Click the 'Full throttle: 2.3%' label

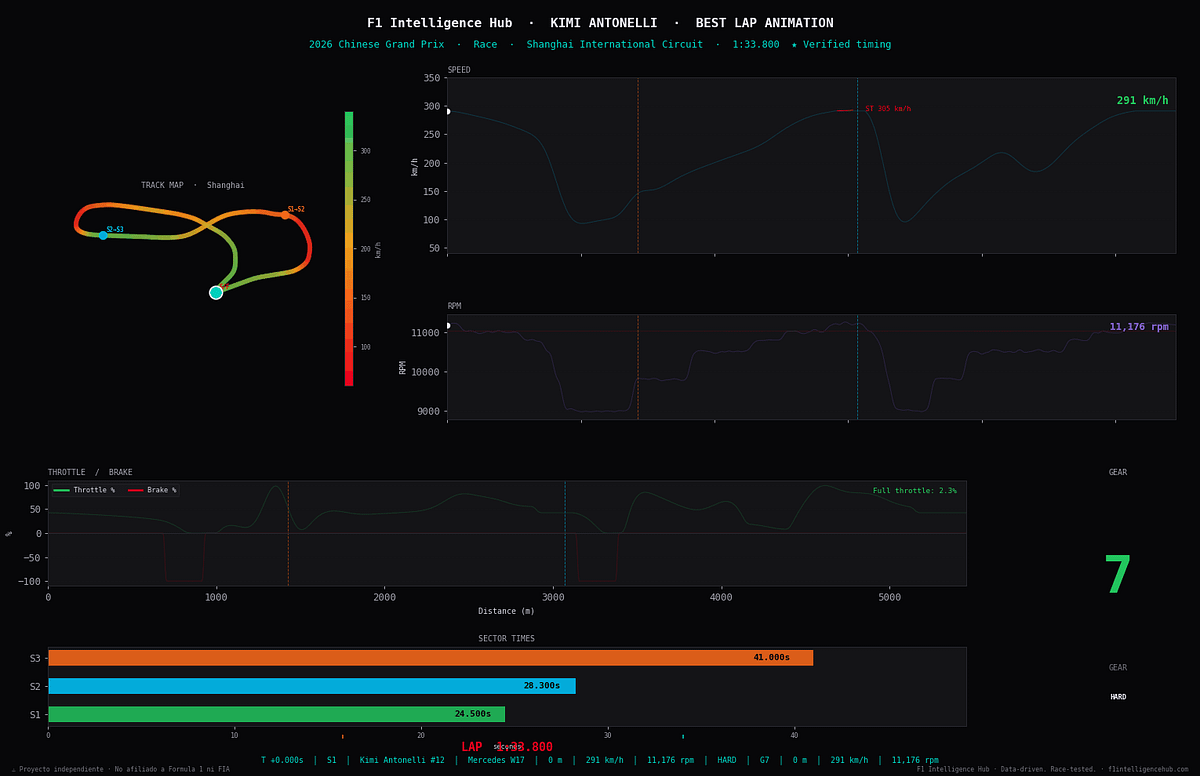pos(915,491)
